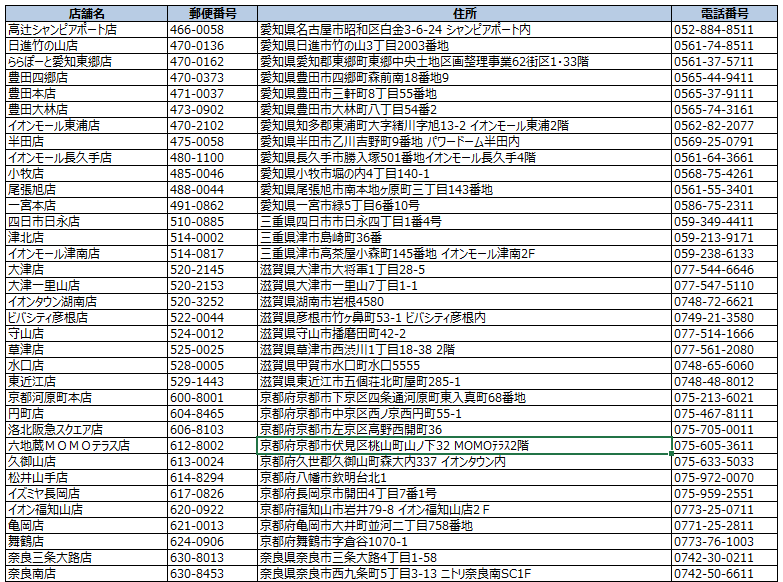Select cell イズミヤ長岡店
Screen dimensions: 783x582
[x=86, y=493]
